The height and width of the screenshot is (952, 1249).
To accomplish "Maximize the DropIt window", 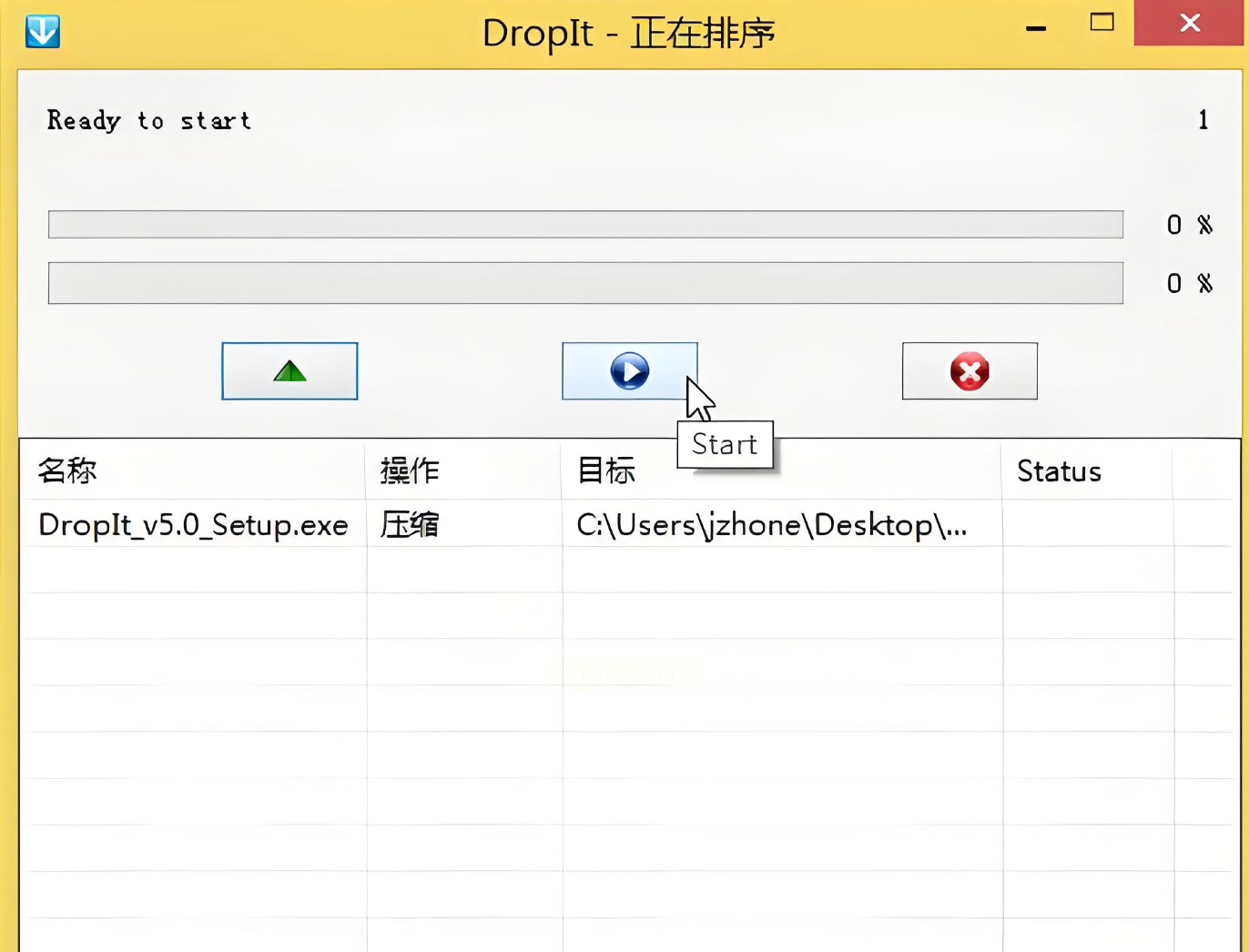I will pyautogui.click(x=1102, y=23).
